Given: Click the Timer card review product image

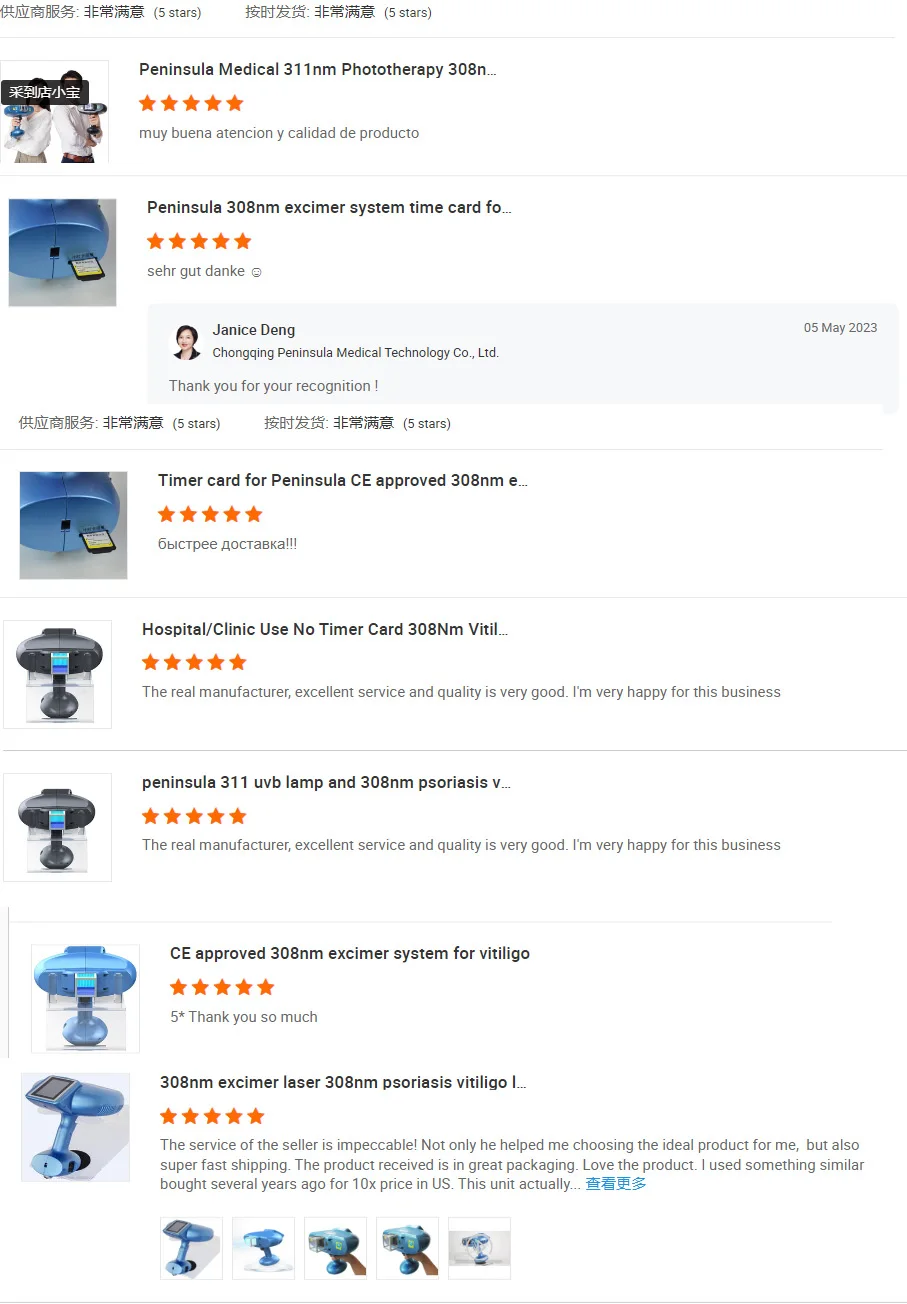Looking at the screenshot, I should pos(73,525).
